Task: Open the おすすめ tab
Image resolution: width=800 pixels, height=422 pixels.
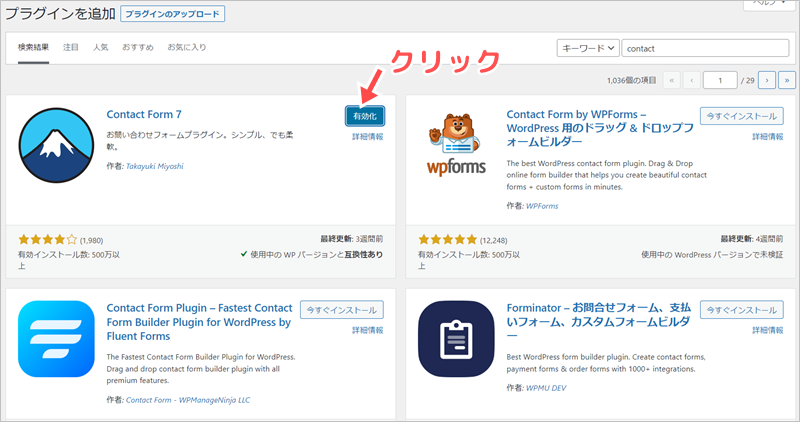Action: 136,47
